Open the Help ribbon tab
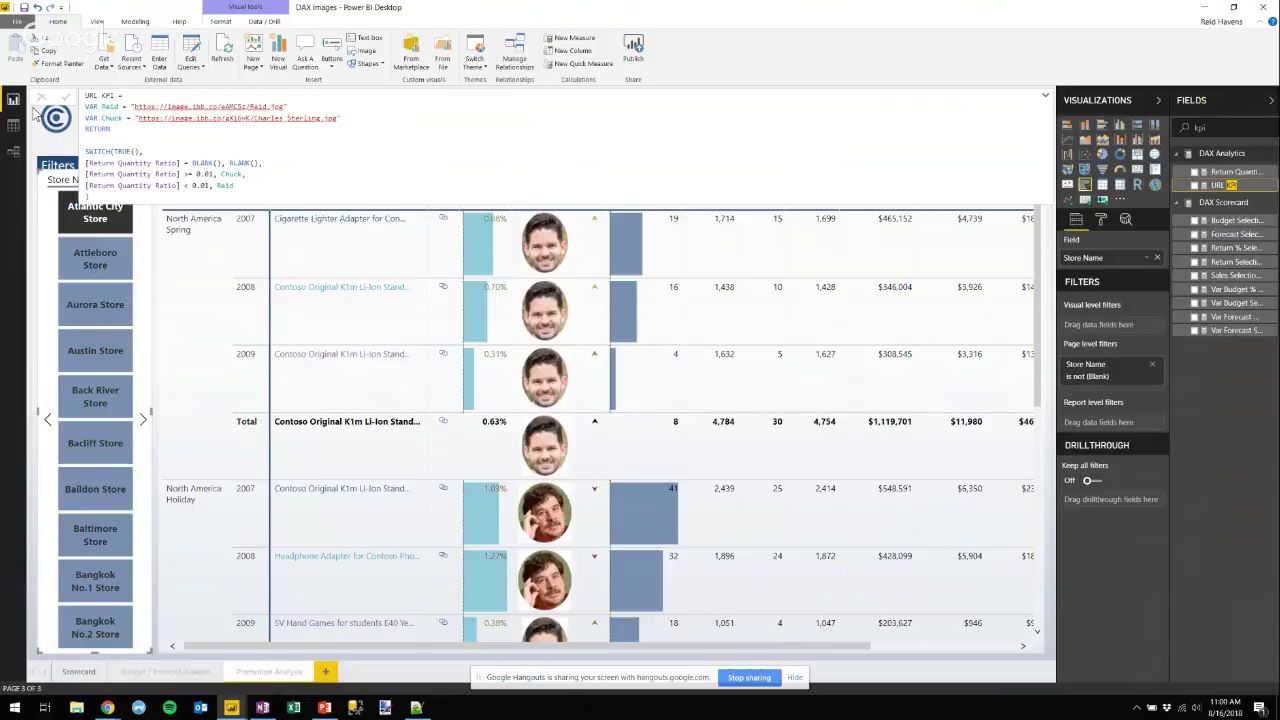 click(179, 21)
